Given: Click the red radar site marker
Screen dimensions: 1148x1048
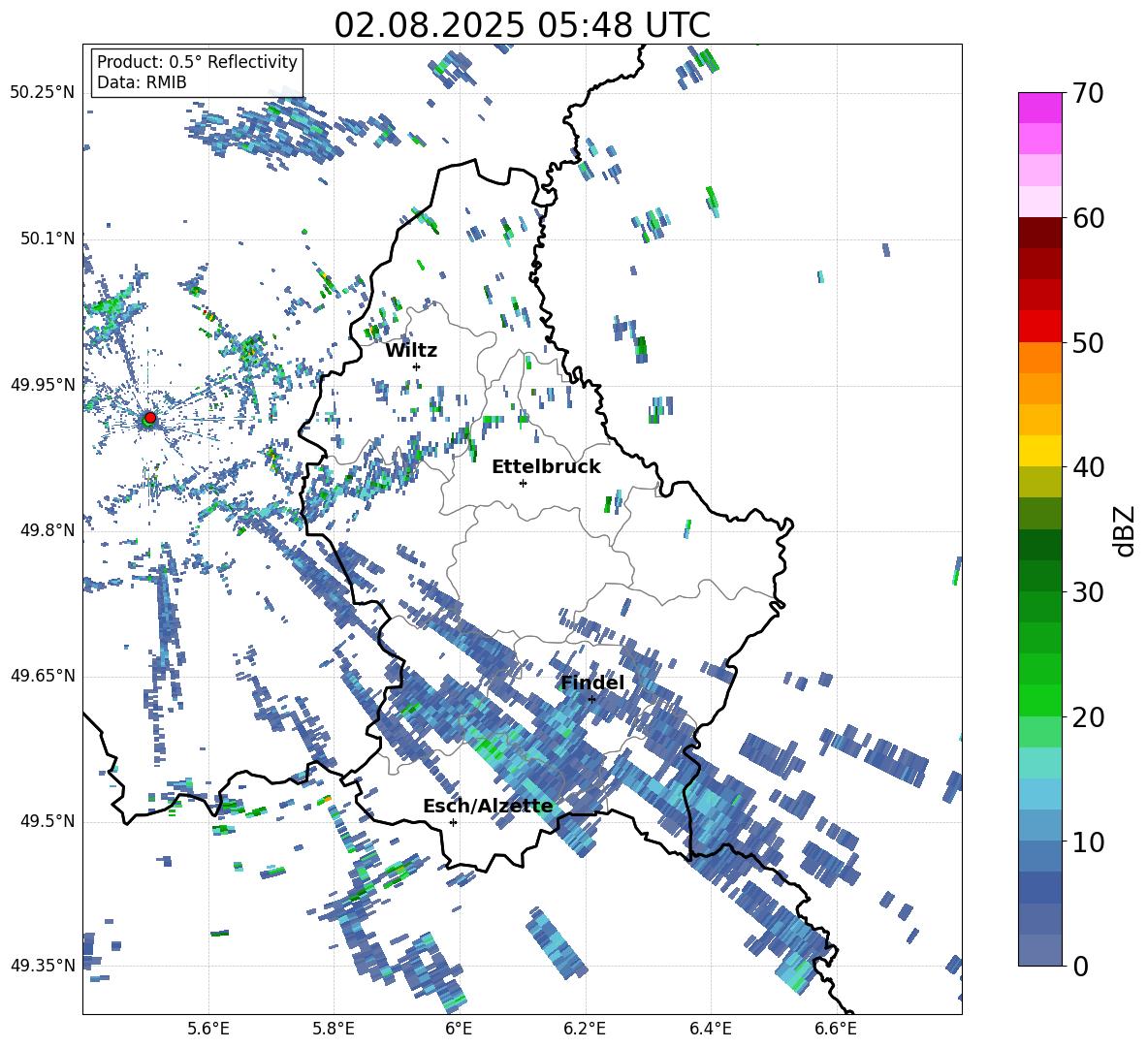Looking at the screenshot, I should coord(150,418).
